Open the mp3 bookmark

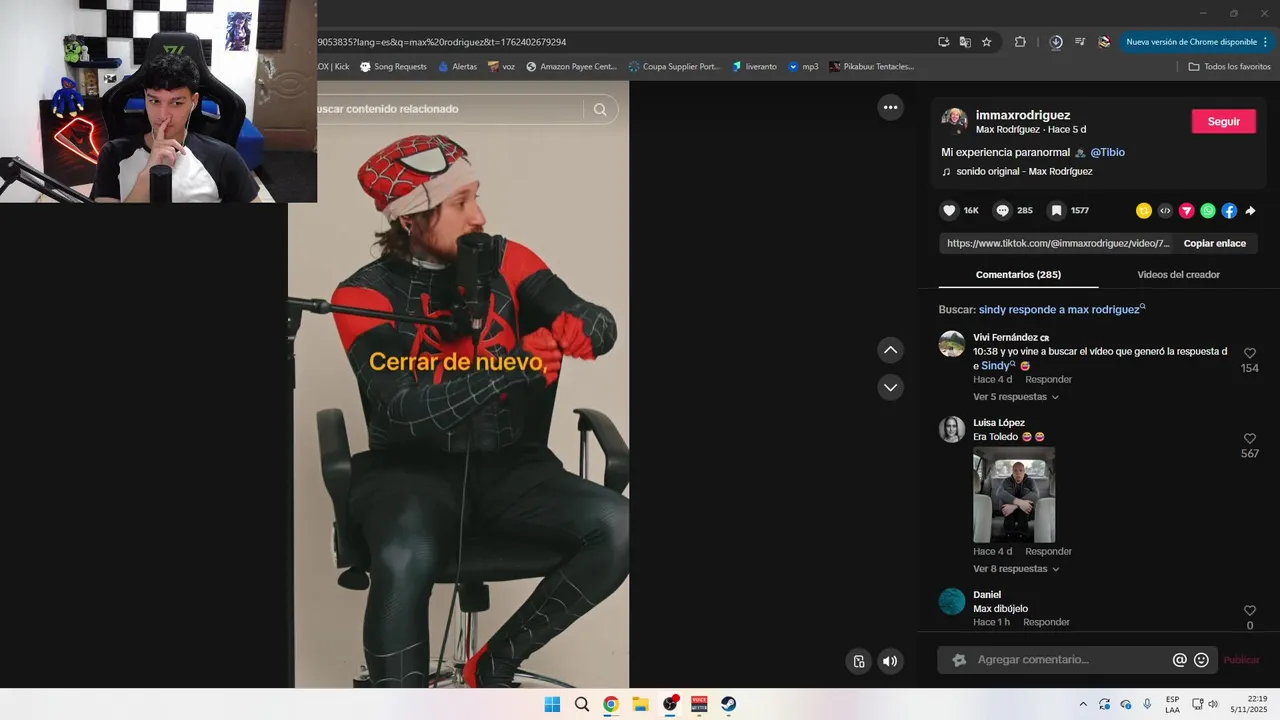pos(803,66)
